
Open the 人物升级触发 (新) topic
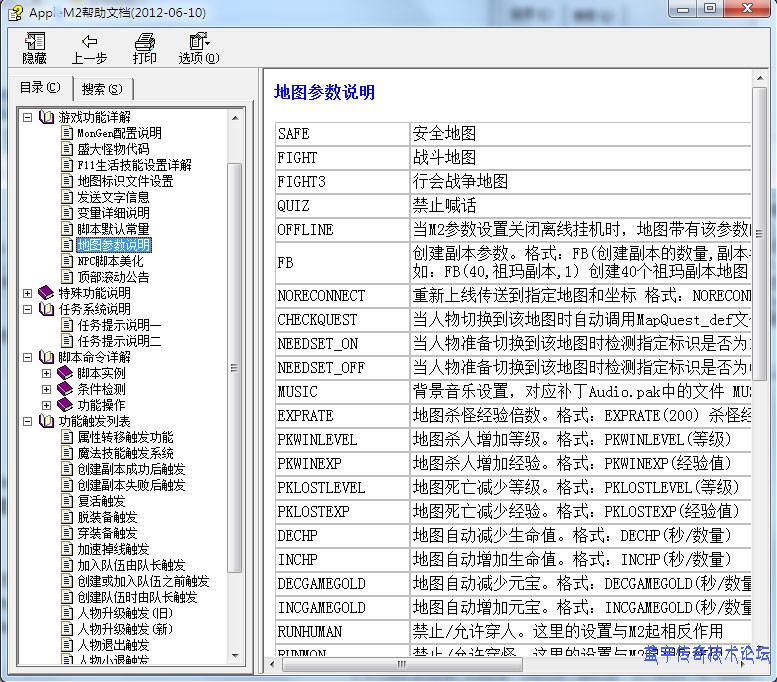(x=125, y=629)
